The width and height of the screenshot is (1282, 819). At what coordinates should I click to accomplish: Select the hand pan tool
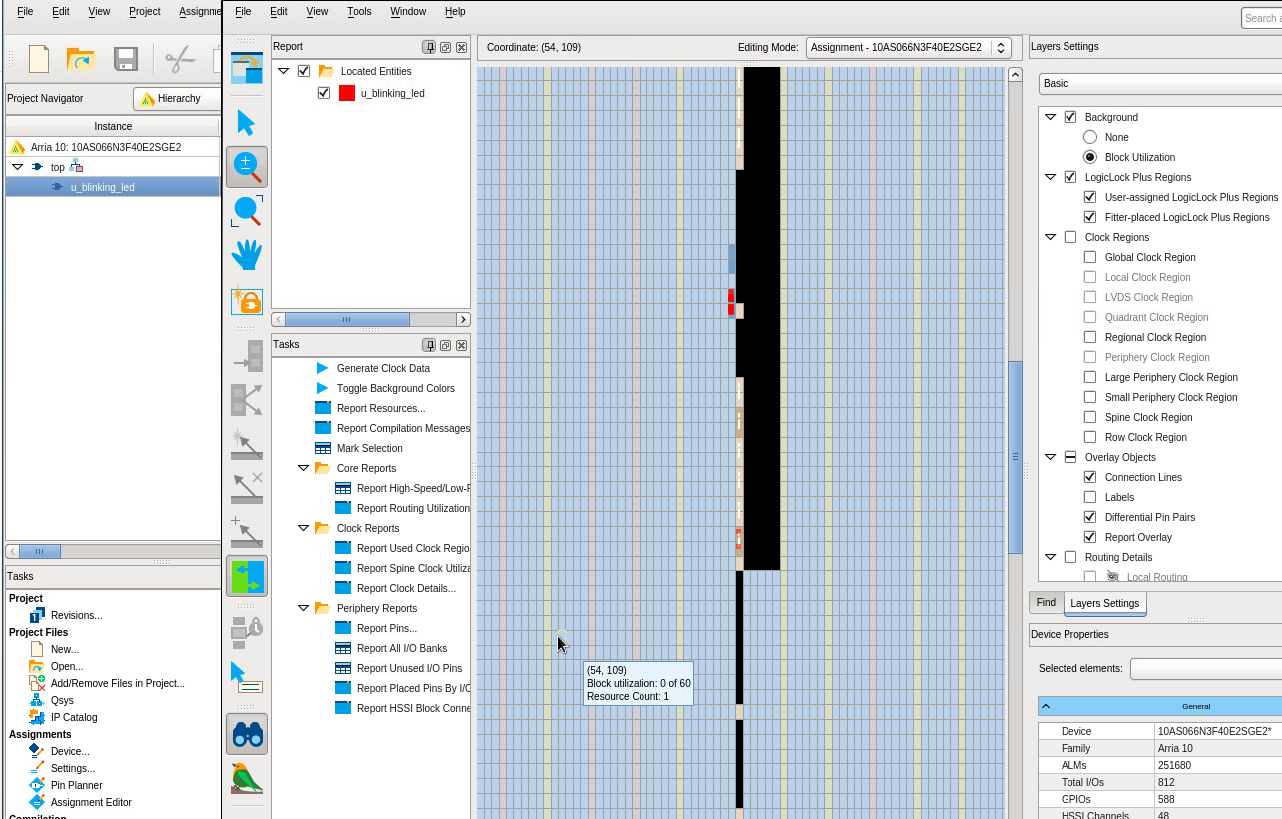[246, 255]
